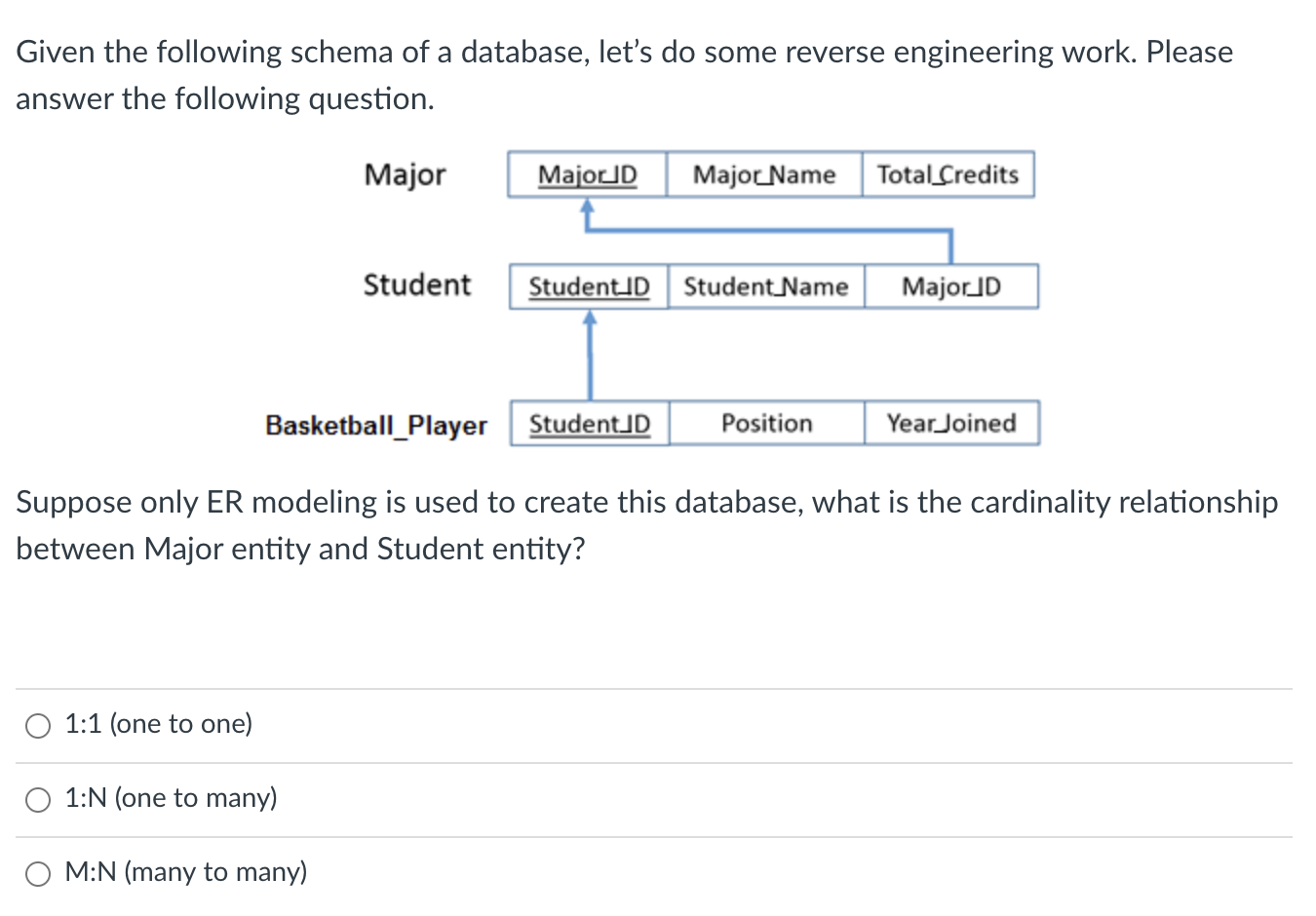Choose the 1:N (one to many) radio button
The image size is (1316, 916).
tap(38, 800)
